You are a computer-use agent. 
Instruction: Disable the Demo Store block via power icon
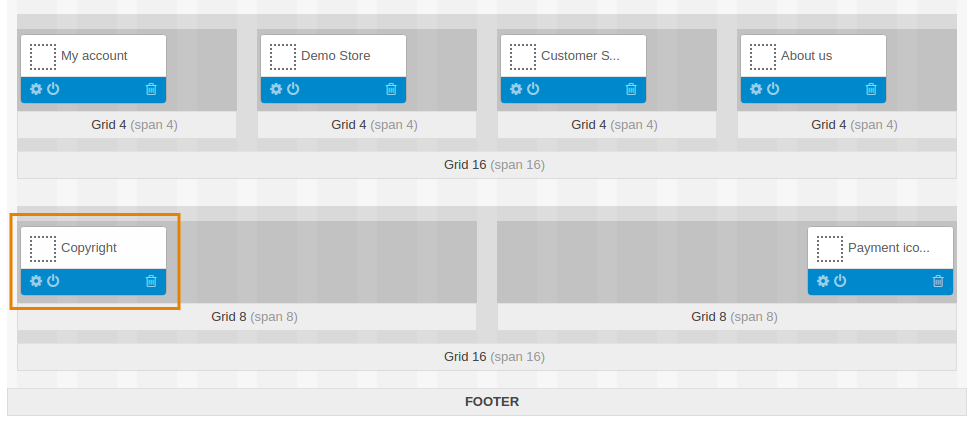(293, 89)
